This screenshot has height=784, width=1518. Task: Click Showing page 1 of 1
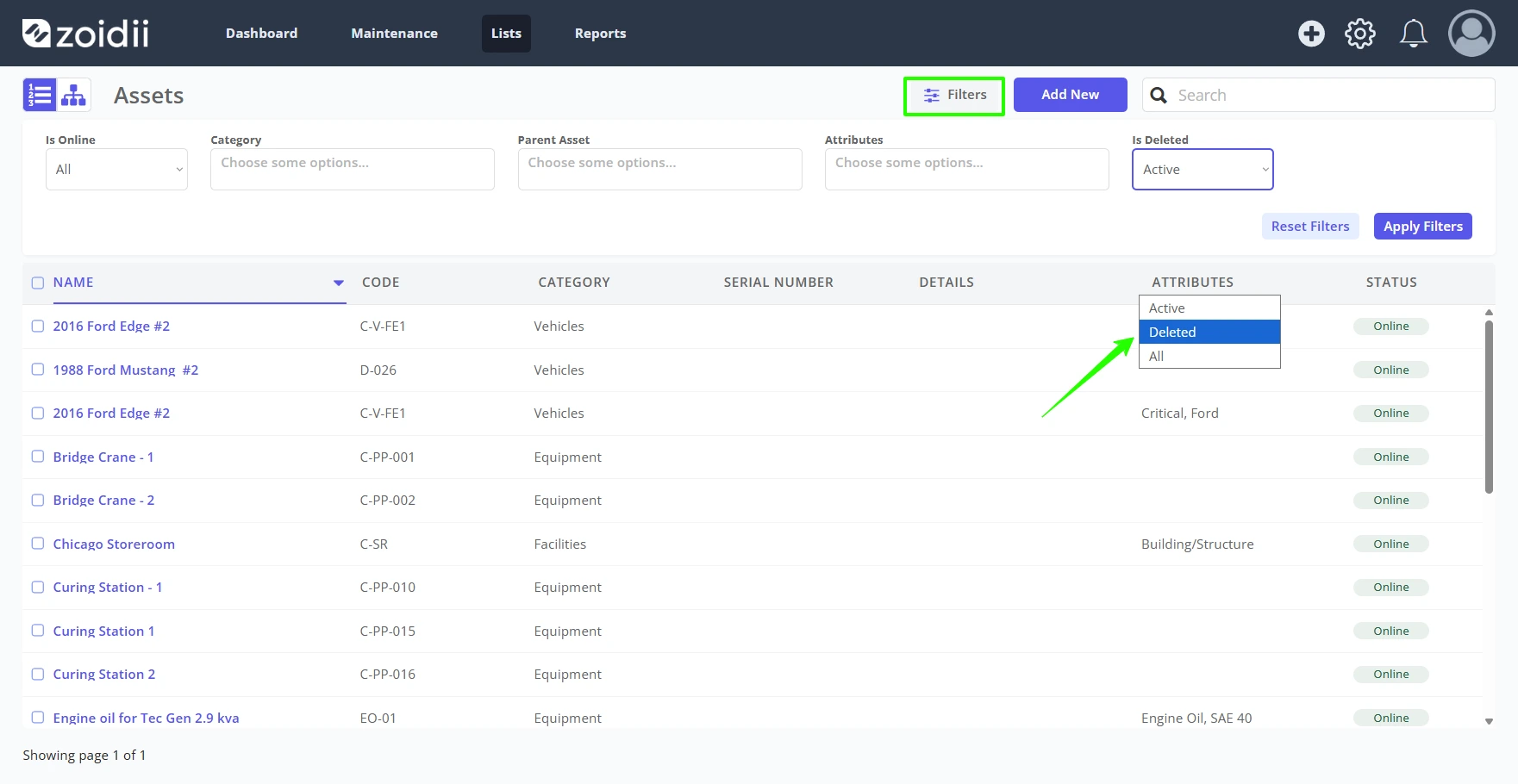pos(84,755)
